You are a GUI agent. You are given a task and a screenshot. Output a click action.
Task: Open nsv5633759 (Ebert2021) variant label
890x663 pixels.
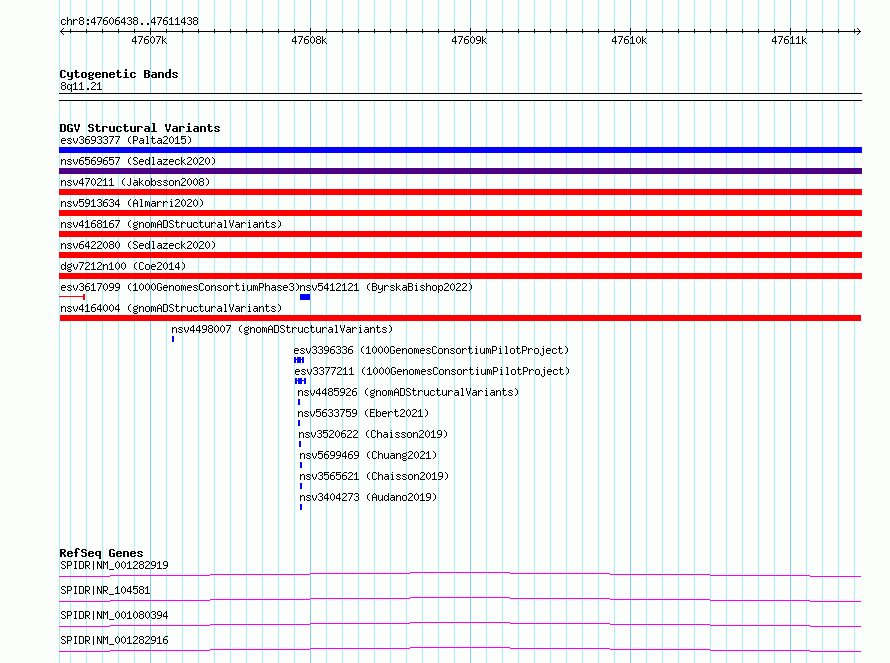[363, 413]
